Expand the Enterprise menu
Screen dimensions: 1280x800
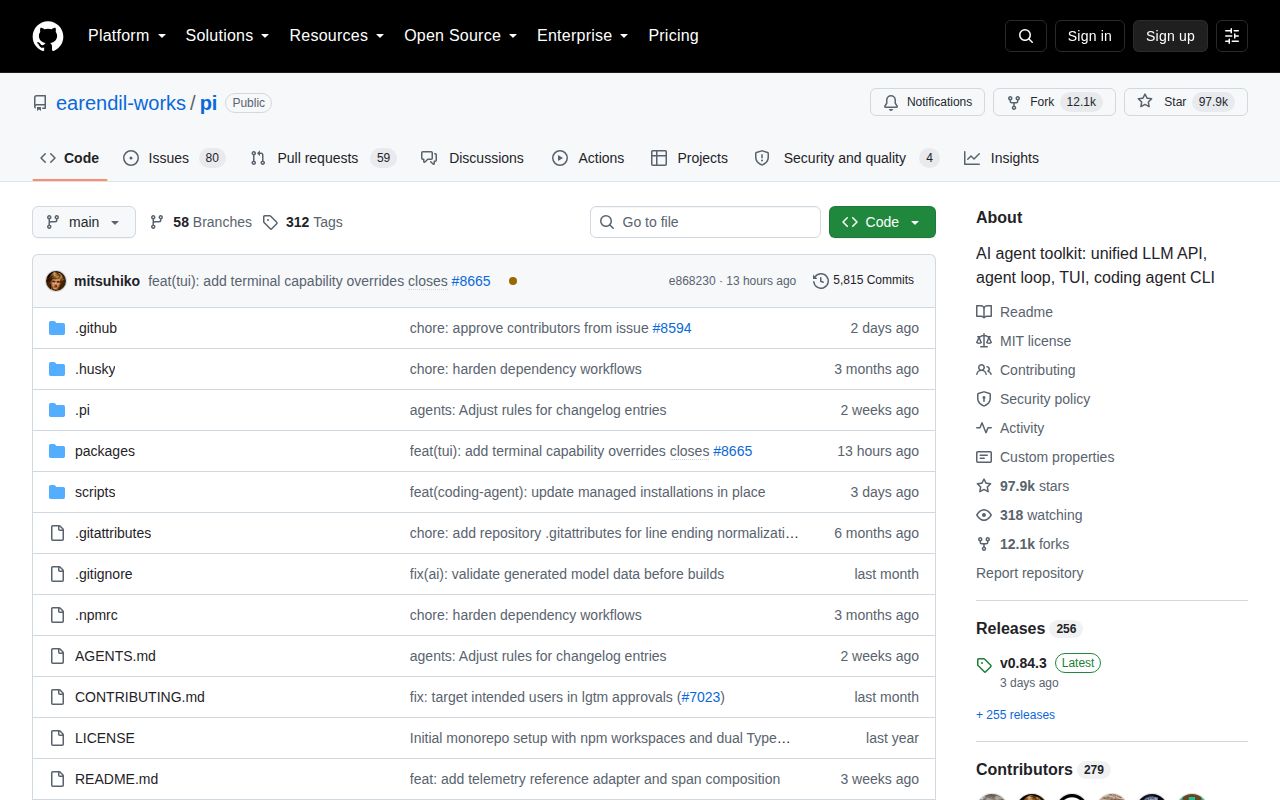click(x=582, y=36)
